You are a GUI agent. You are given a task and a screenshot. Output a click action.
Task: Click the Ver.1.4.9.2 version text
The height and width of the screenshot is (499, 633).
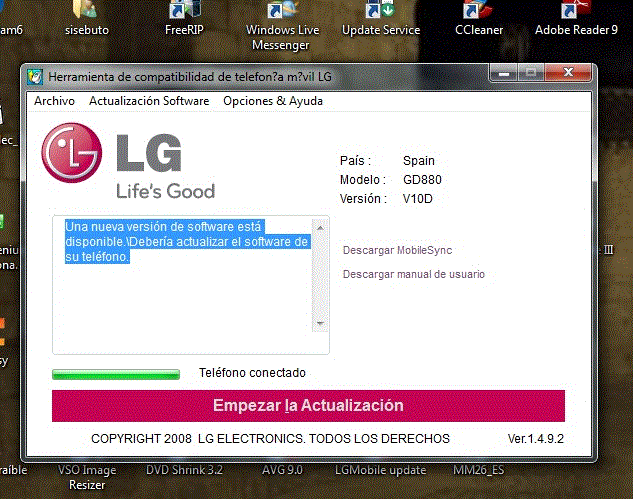[x=536, y=439]
